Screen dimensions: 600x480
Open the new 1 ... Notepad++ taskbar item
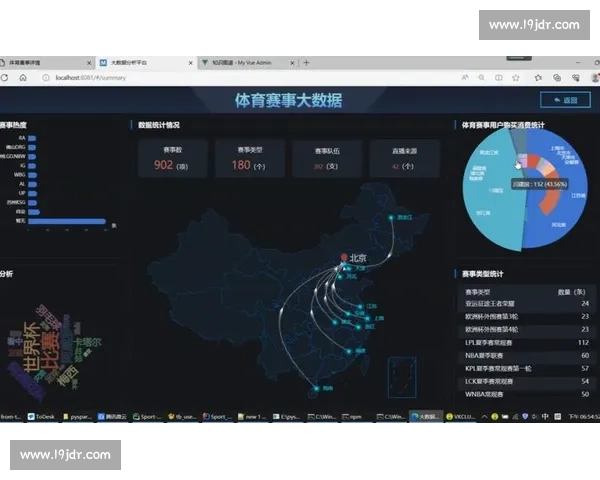point(252,416)
